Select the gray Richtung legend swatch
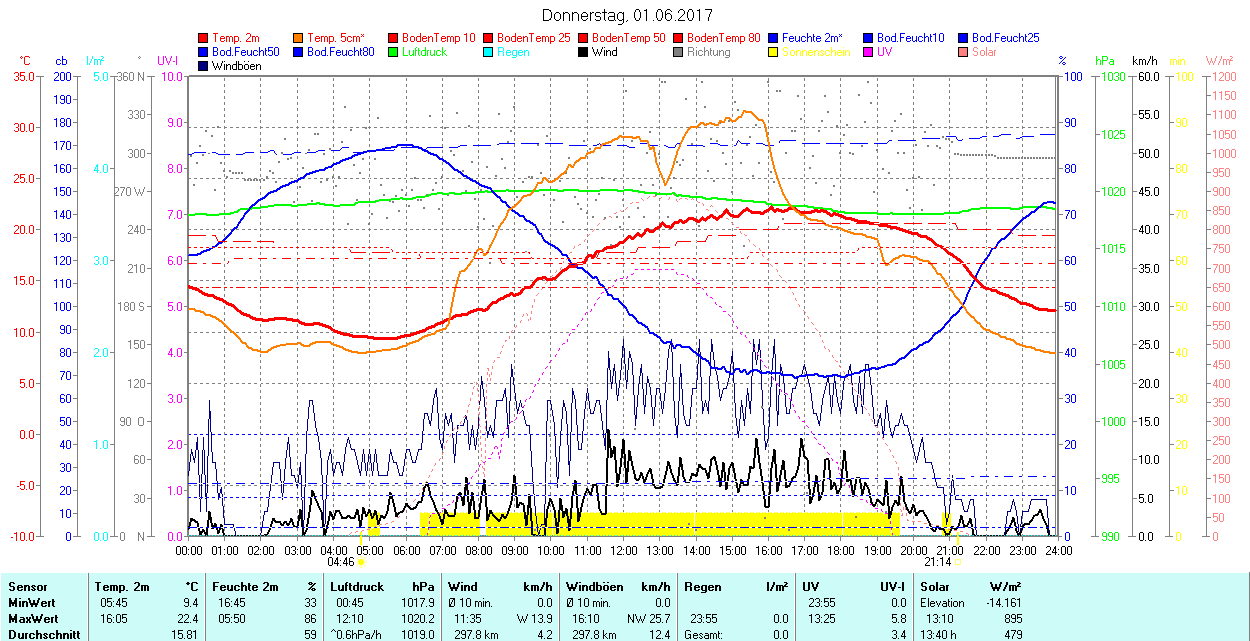 click(679, 52)
